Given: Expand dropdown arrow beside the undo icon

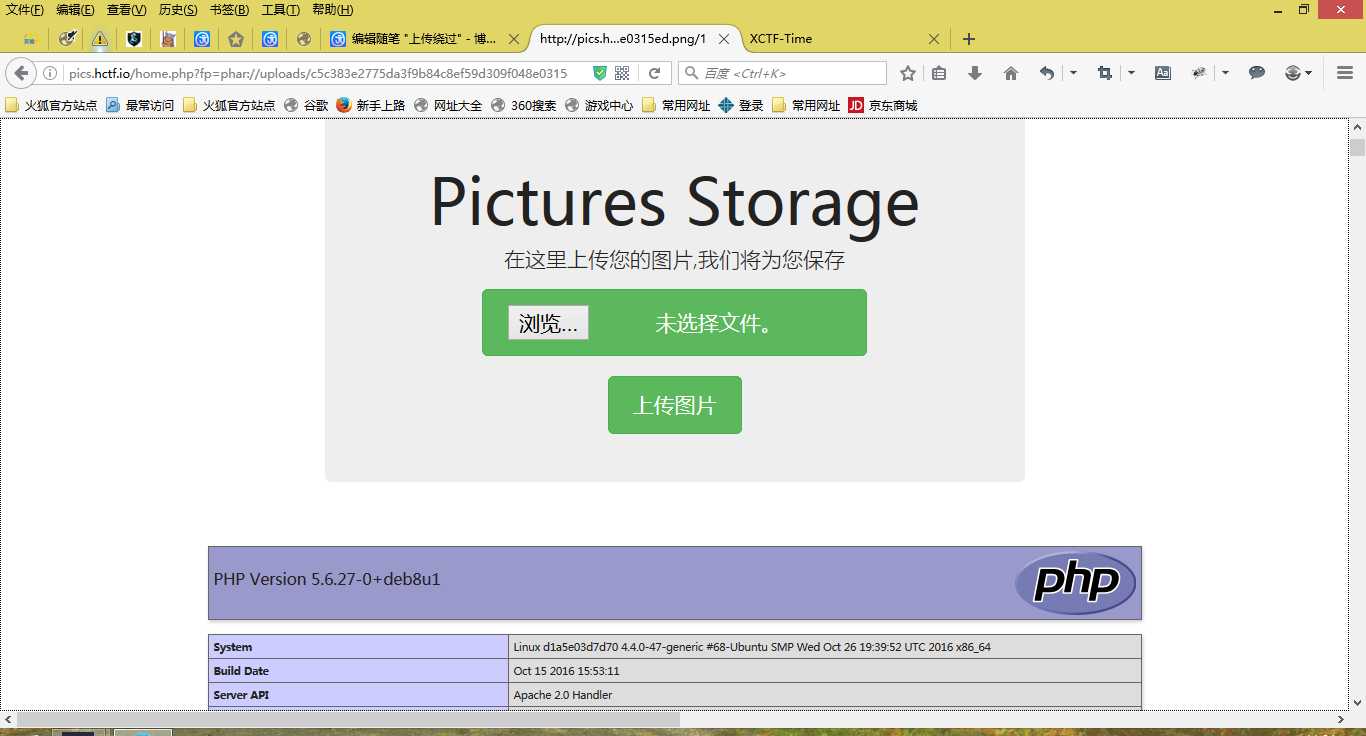Looking at the screenshot, I should (x=1073, y=73).
